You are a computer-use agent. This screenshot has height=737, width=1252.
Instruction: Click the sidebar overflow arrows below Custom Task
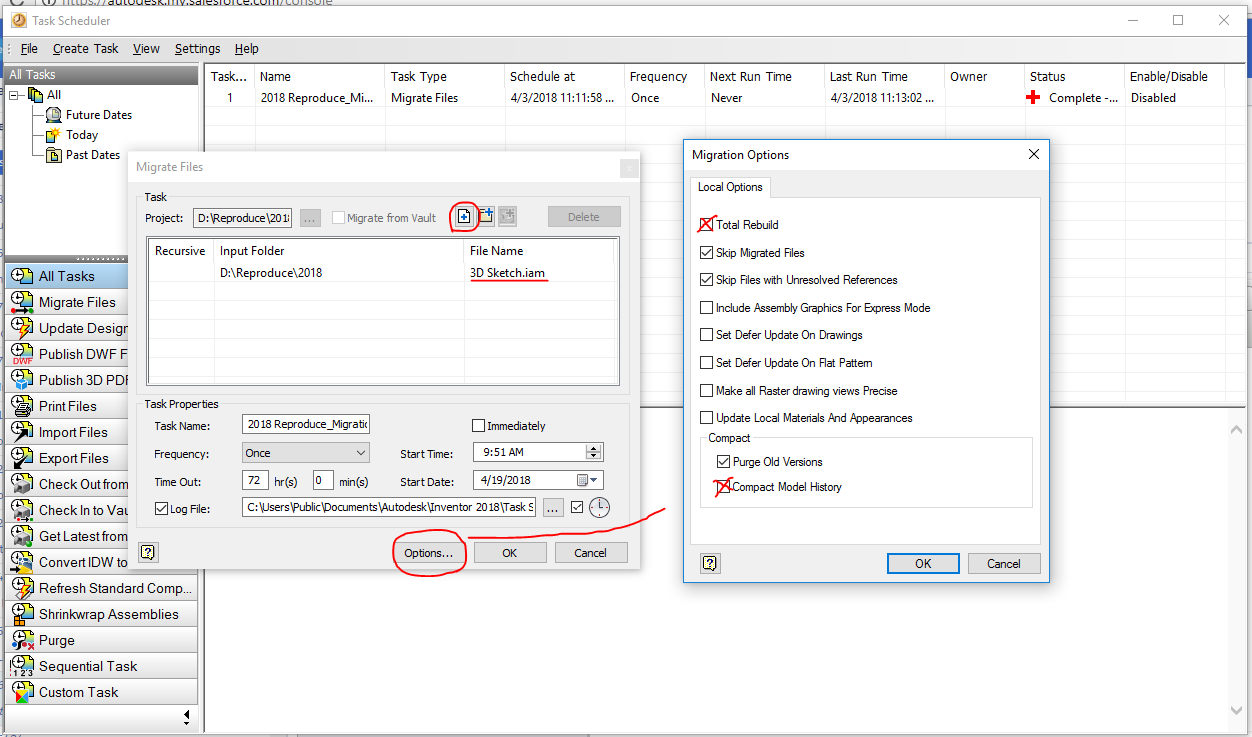pyautogui.click(x=187, y=717)
